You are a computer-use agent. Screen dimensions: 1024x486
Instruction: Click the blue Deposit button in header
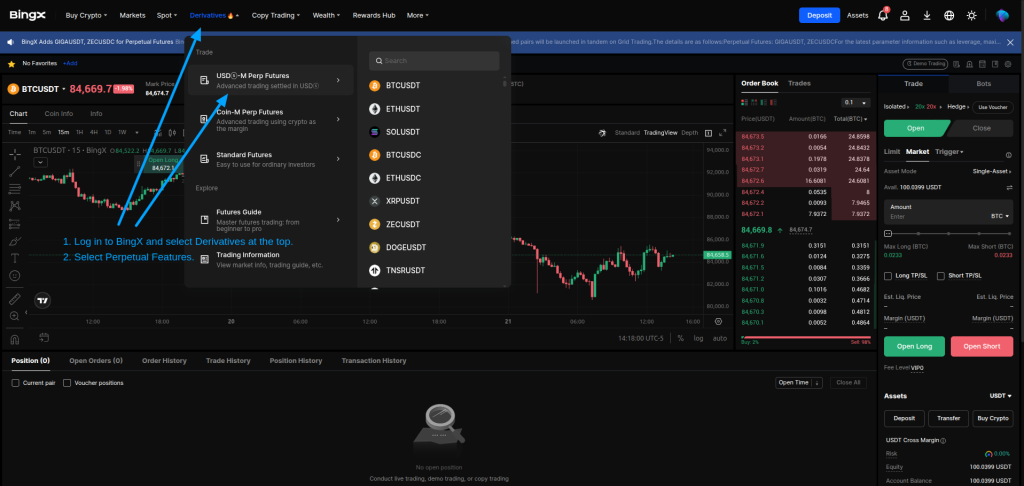tap(819, 15)
